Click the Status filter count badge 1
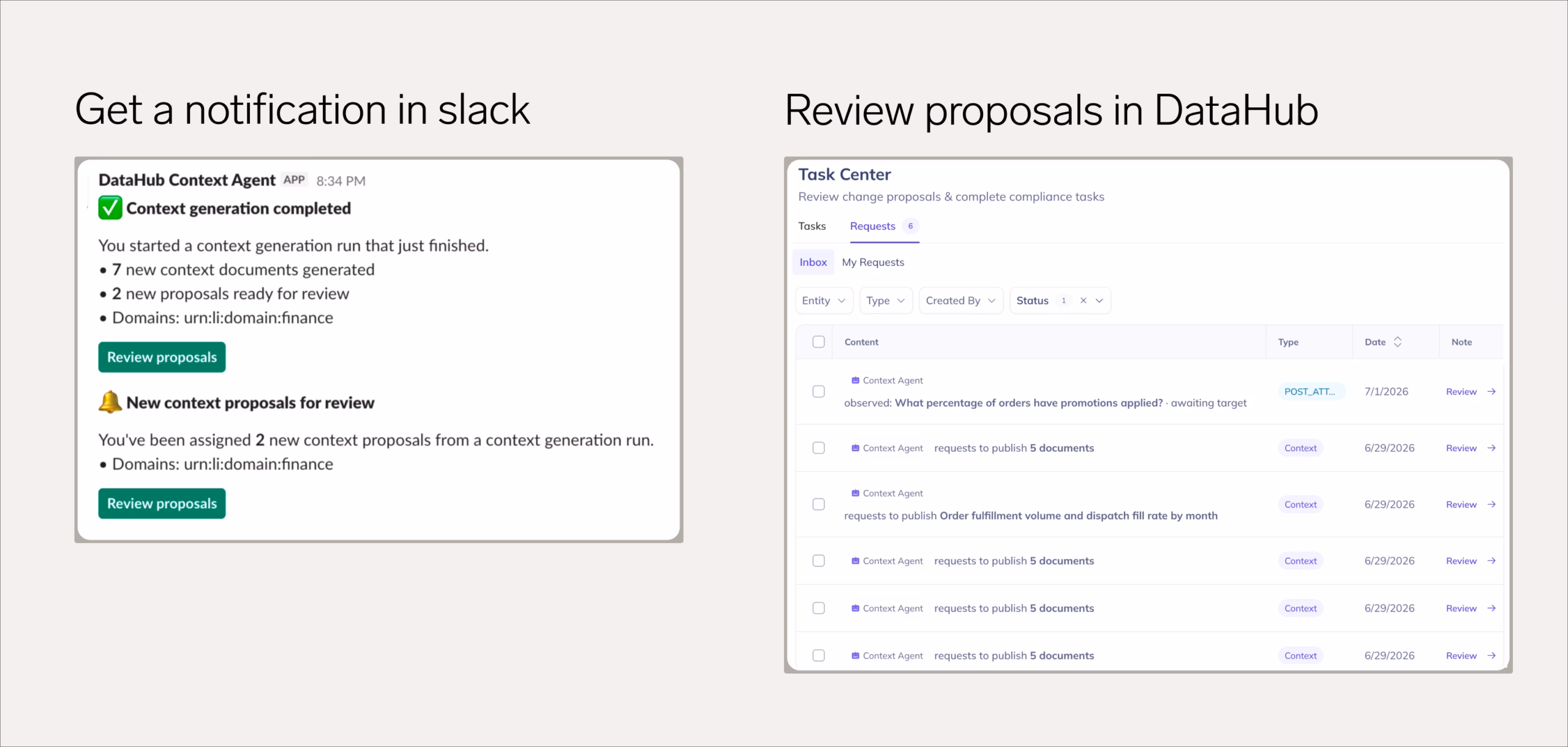Screen dimensions: 1568x747 [1063, 301]
